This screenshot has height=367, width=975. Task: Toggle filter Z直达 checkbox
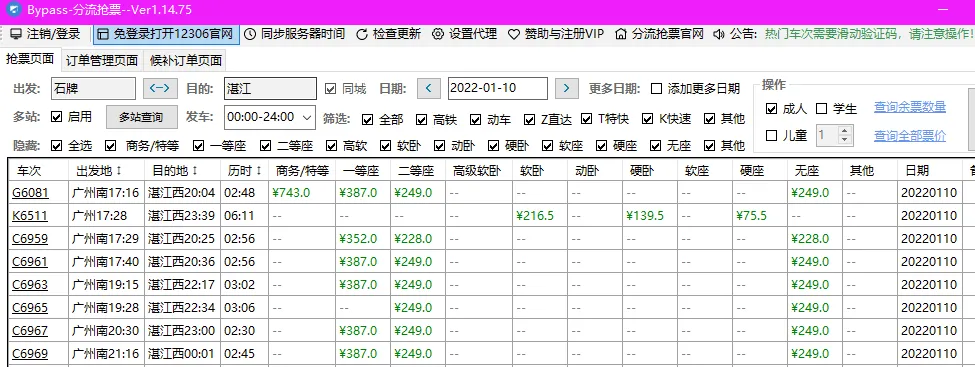[x=530, y=119]
